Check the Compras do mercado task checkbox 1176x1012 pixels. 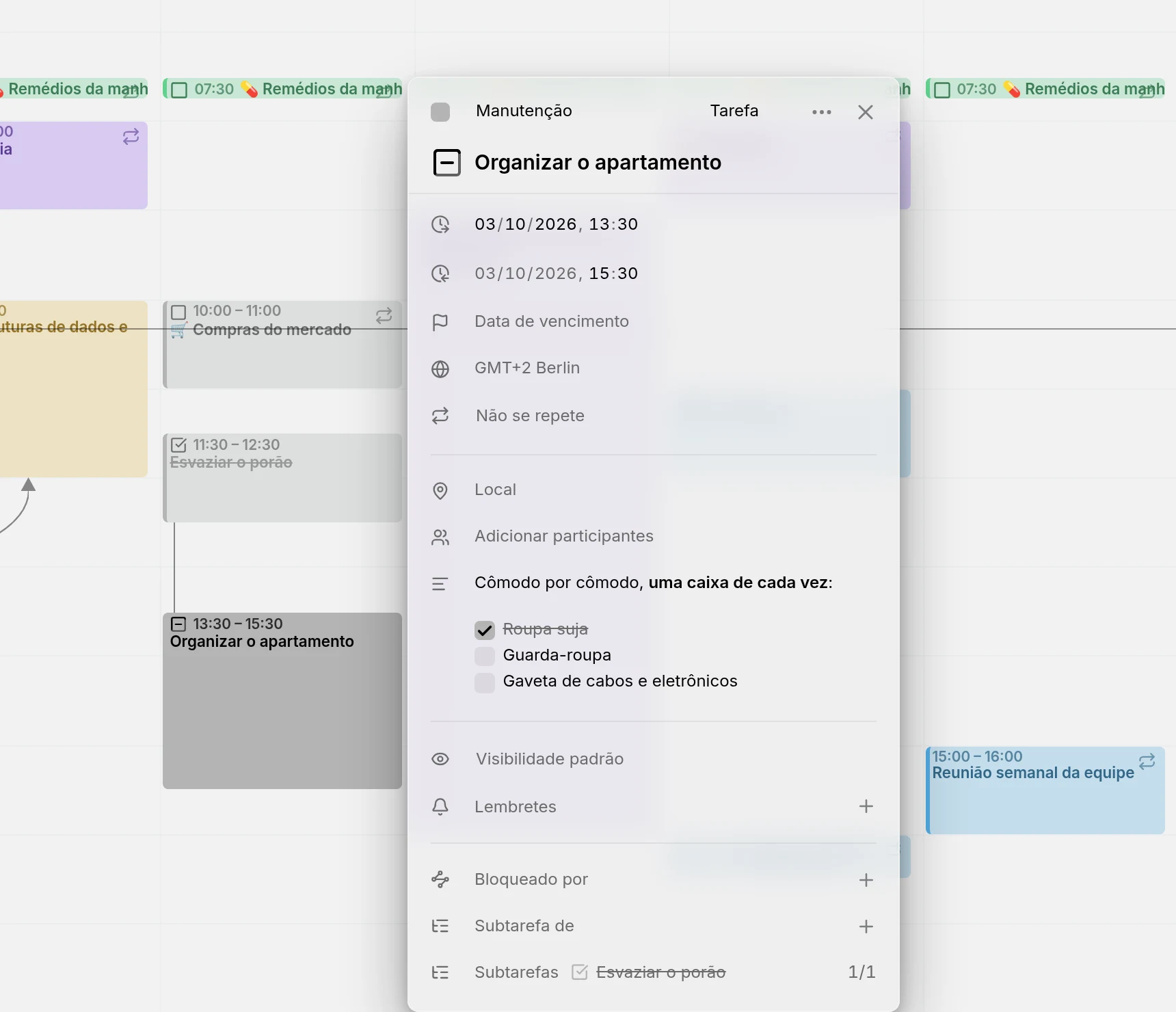(178, 312)
